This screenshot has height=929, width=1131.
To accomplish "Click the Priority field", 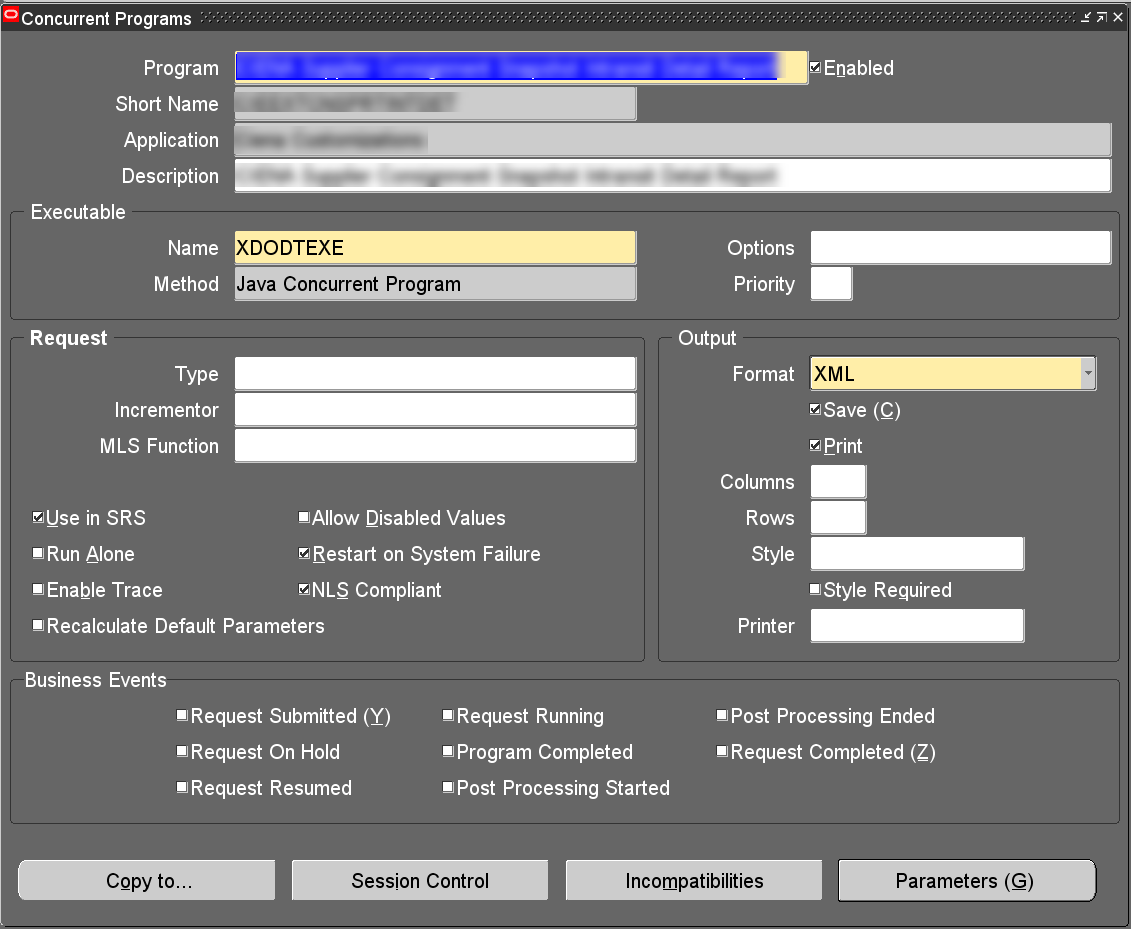I will [831, 283].
